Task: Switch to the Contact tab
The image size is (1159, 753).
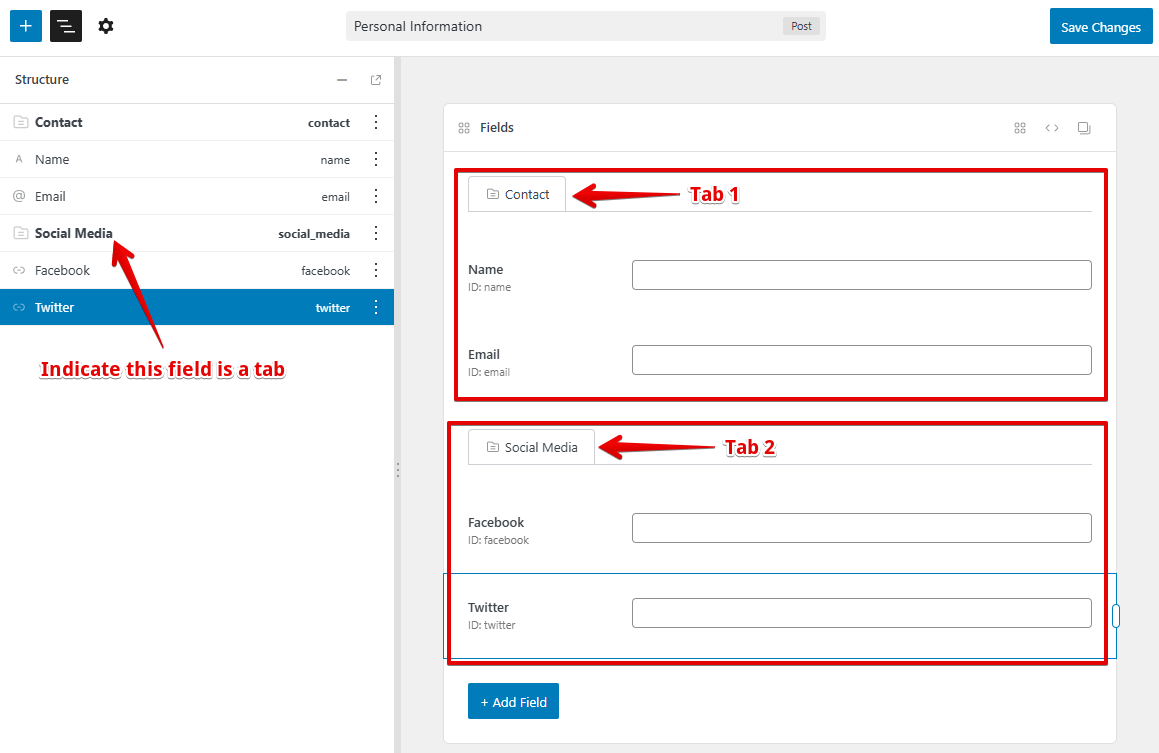Action: [517, 194]
